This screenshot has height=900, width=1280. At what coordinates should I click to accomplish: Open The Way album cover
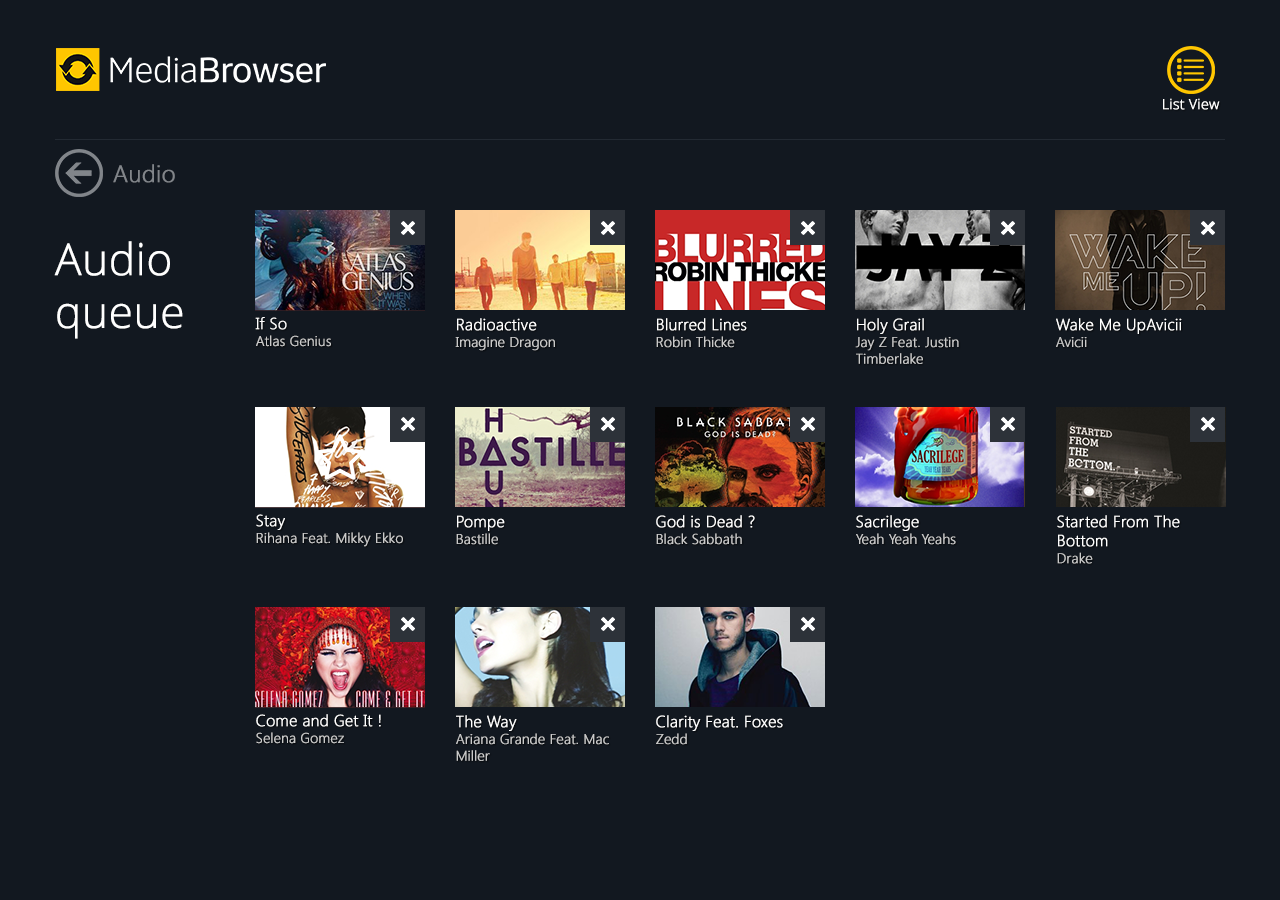pyautogui.click(x=540, y=657)
